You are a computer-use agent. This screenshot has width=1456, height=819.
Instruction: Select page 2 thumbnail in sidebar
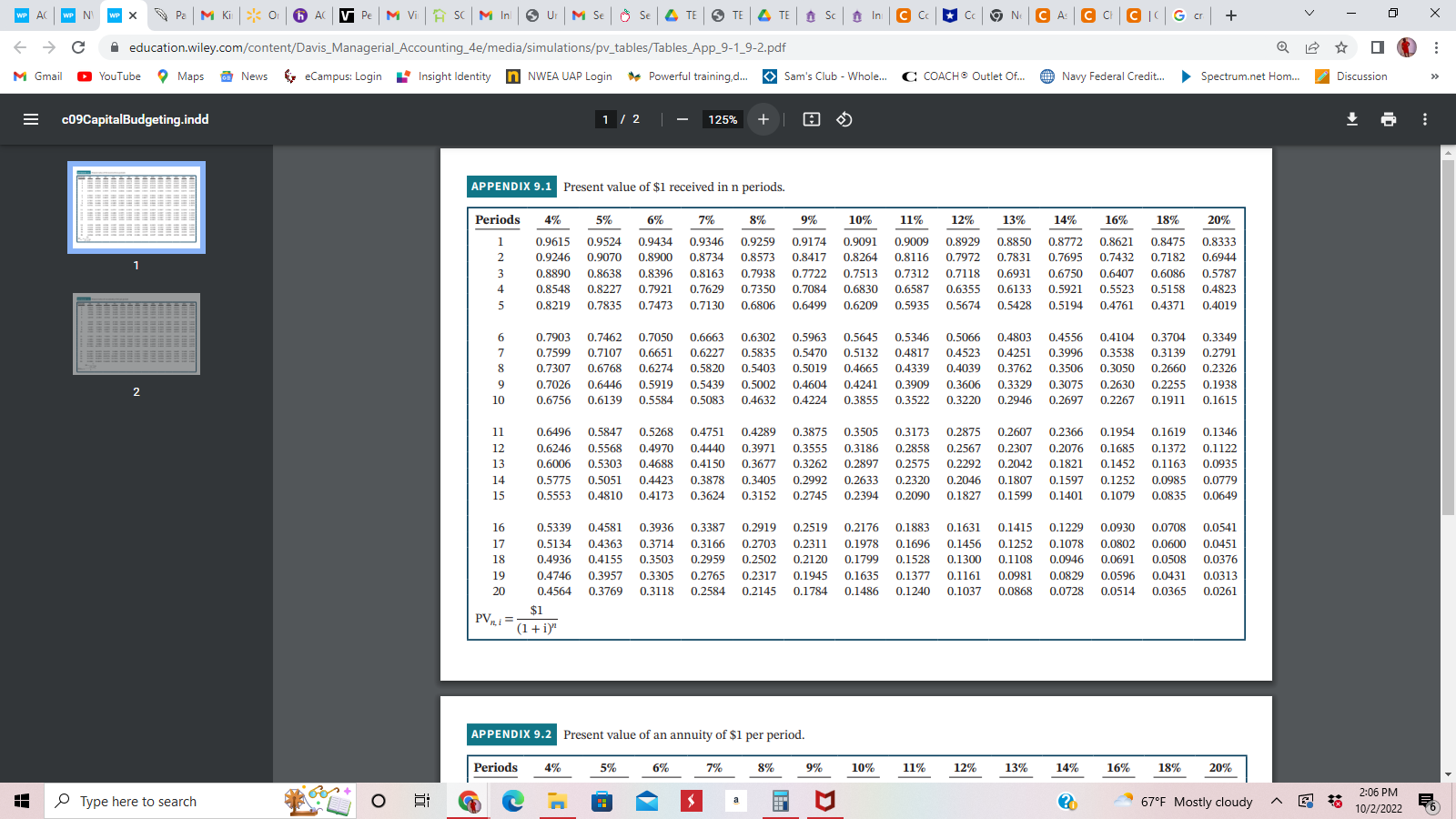[x=136, y=335]
